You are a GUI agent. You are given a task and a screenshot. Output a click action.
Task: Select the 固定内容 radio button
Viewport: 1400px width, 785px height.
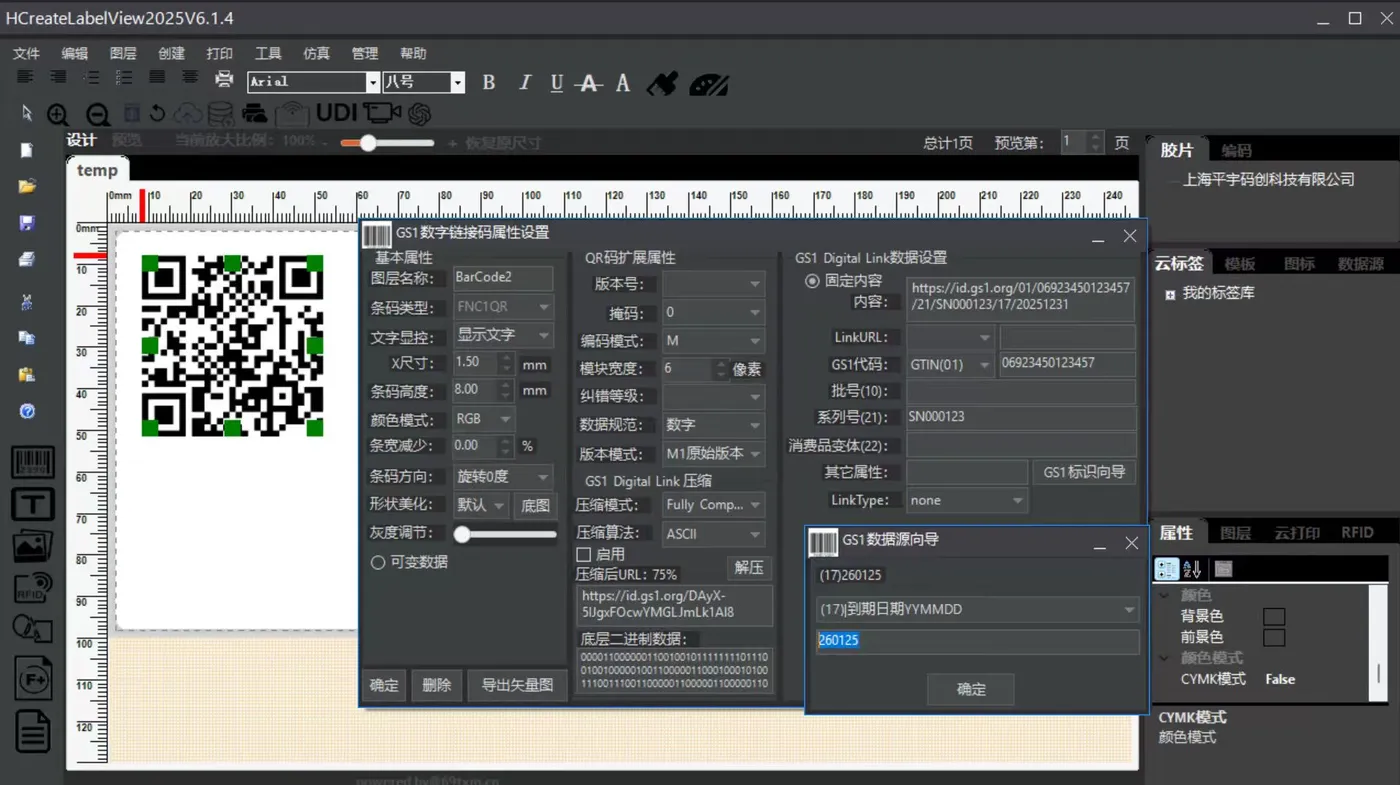812,281
